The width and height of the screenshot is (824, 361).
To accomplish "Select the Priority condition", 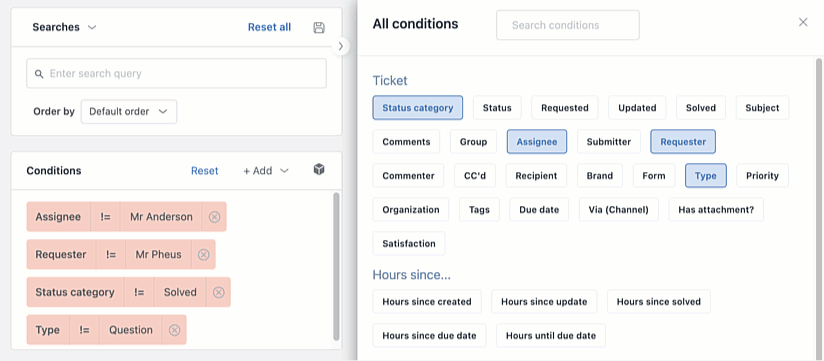I will 763,176.
